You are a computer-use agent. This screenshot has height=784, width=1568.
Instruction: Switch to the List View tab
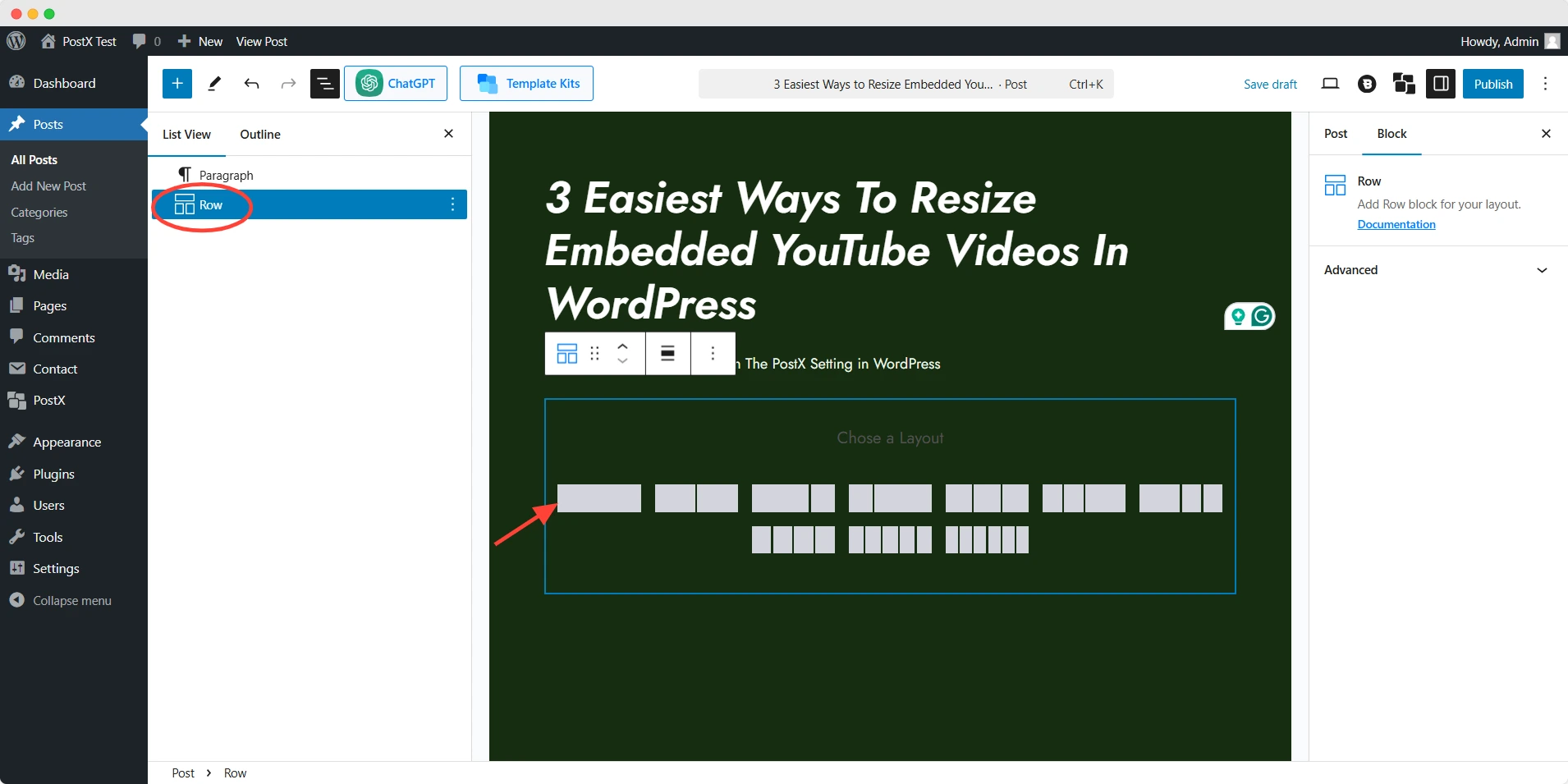[186, 135]
